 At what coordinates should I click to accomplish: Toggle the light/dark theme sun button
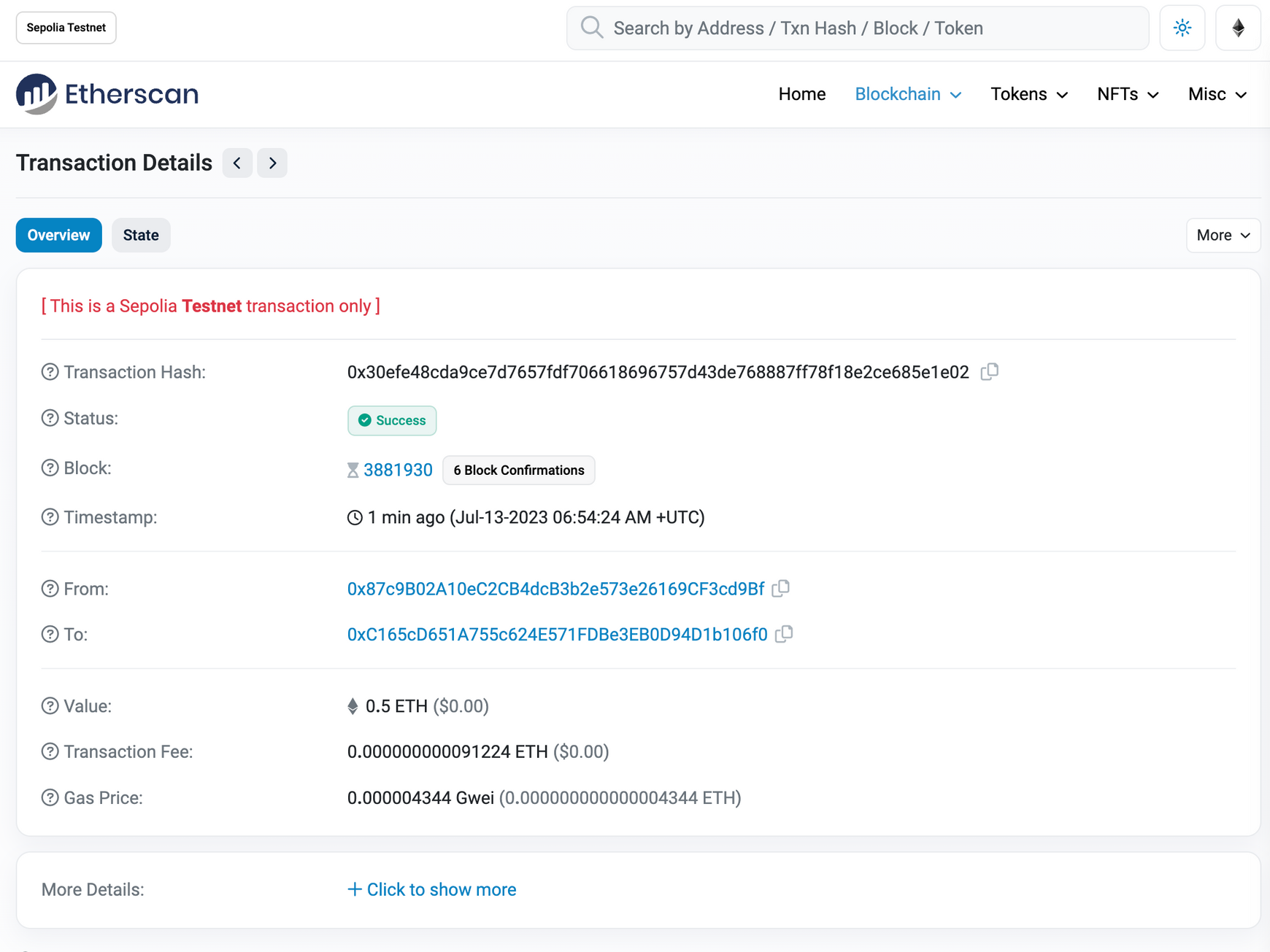(x=1182, y=28)
